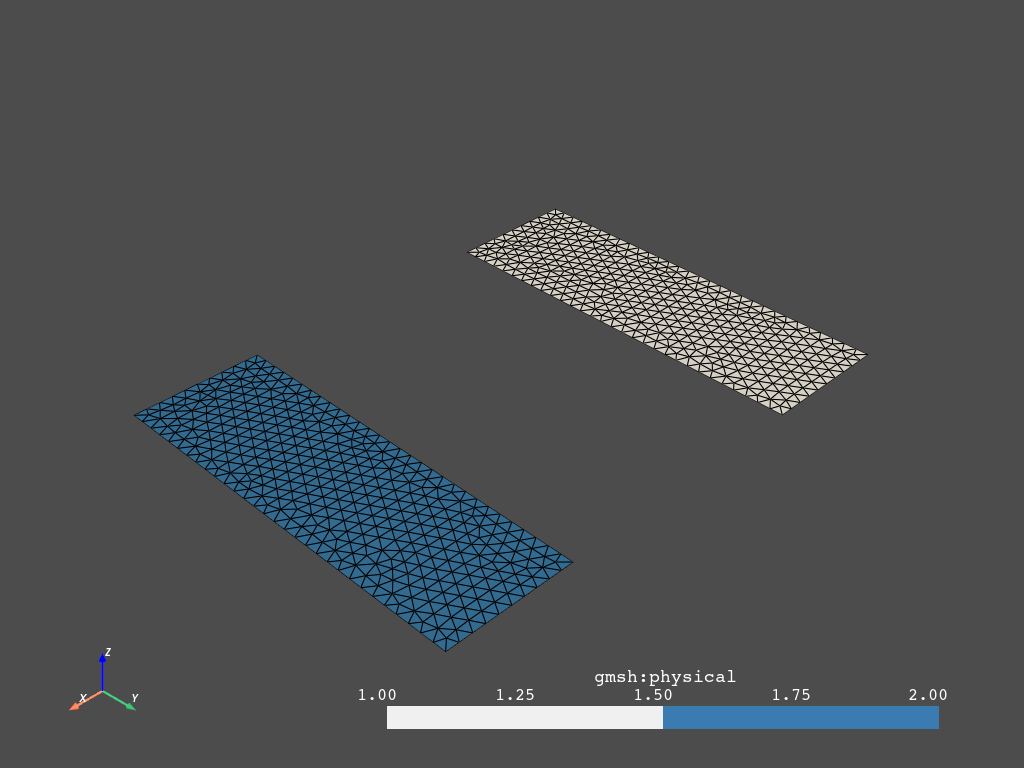Click the blue triangulated mesh surface

(x=353, y=503)
